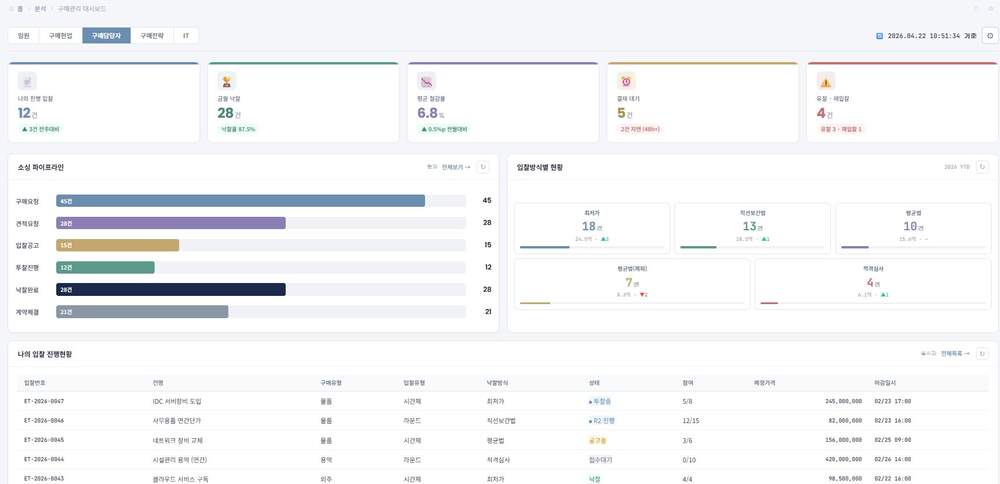Click the 02/25 09:00 deadline cell
The image size is (1000, 484).
tap(892, 440)
